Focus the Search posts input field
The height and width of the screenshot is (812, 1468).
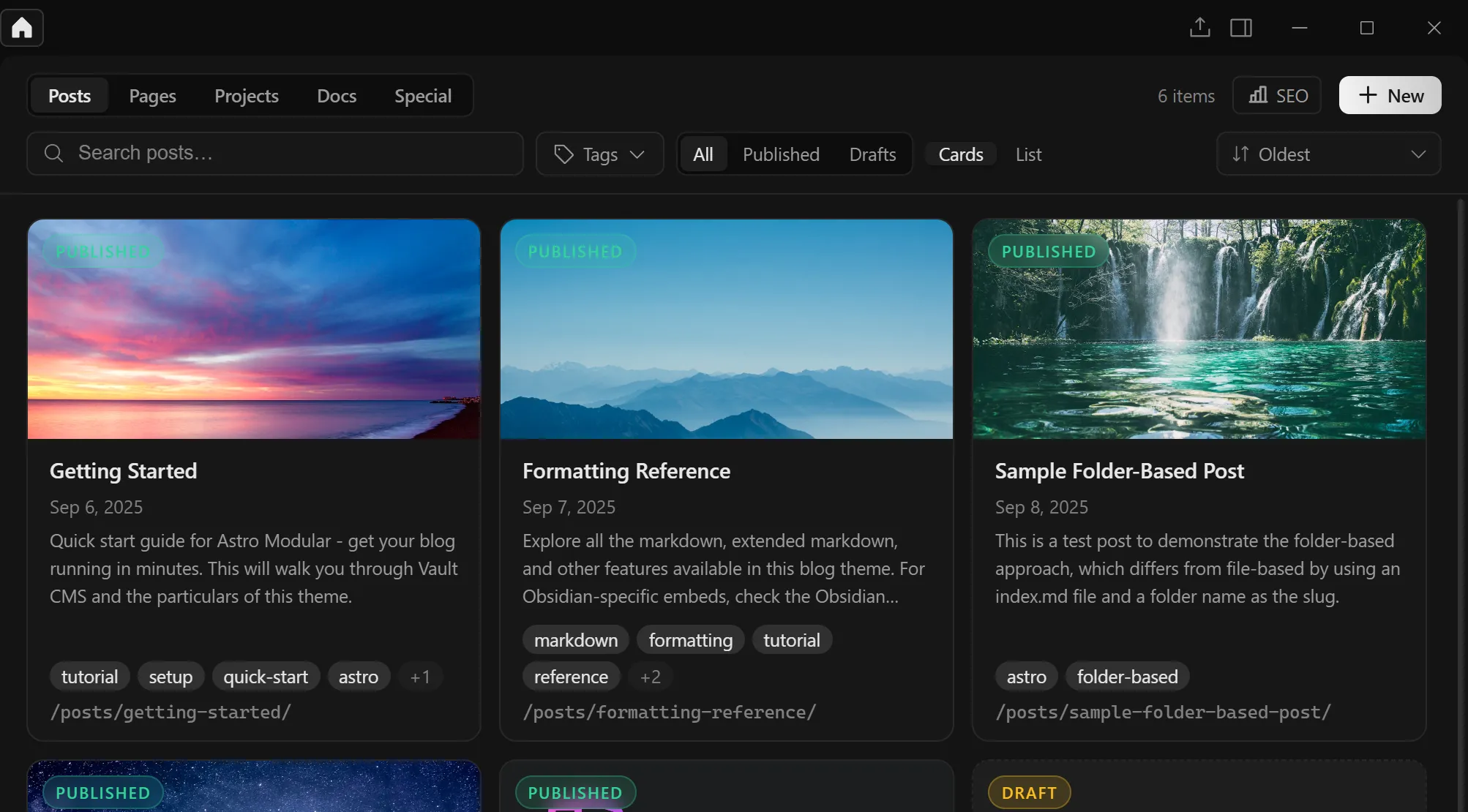pyautogui.click(x=275, y=154)
